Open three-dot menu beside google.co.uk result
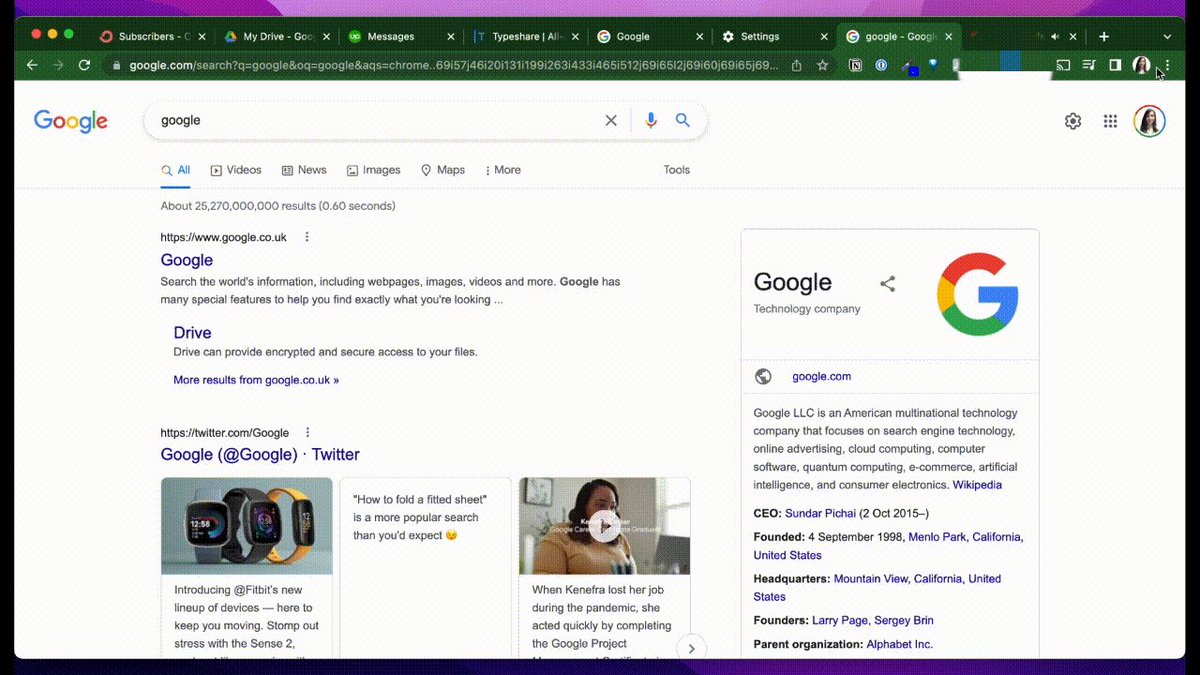This screenshot has height=675, width=1200. coord(307,237)
